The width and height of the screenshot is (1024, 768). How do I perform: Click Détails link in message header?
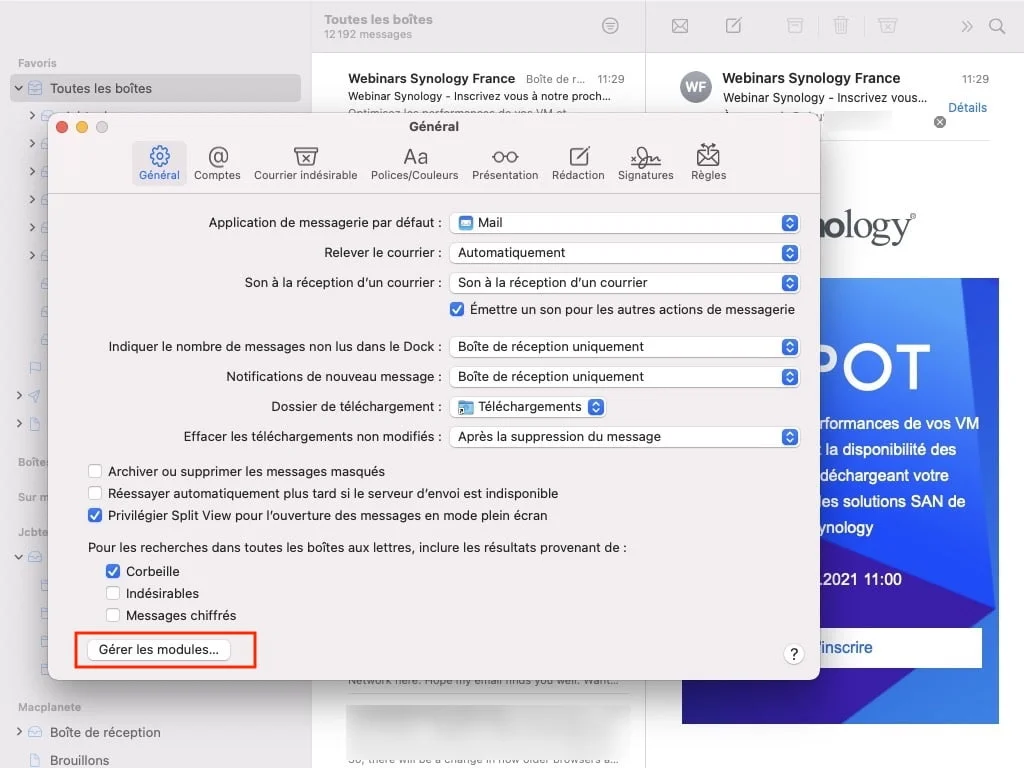pyautogui.click(x=967, y=108)
